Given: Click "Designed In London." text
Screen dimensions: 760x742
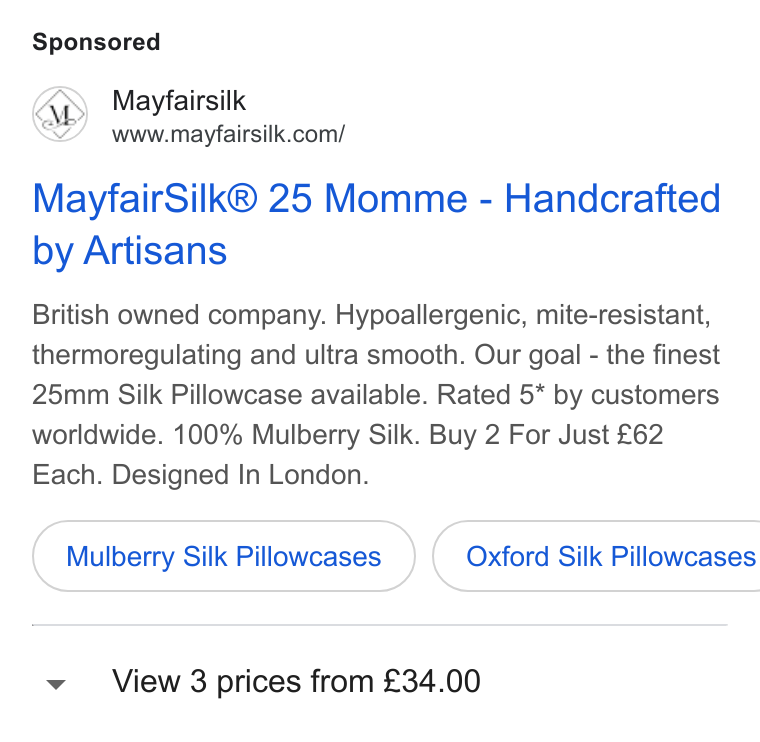Looking at the screenshot, I should pyautogui.click(x=240, y=474).
